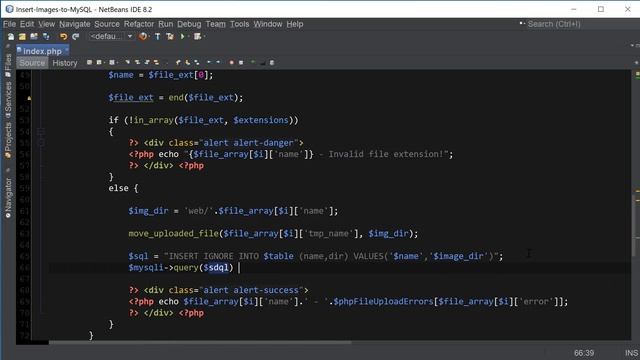Screen dimensions: 640x360
Task: Open the <default> project configuration combo box
Action: 111,37
